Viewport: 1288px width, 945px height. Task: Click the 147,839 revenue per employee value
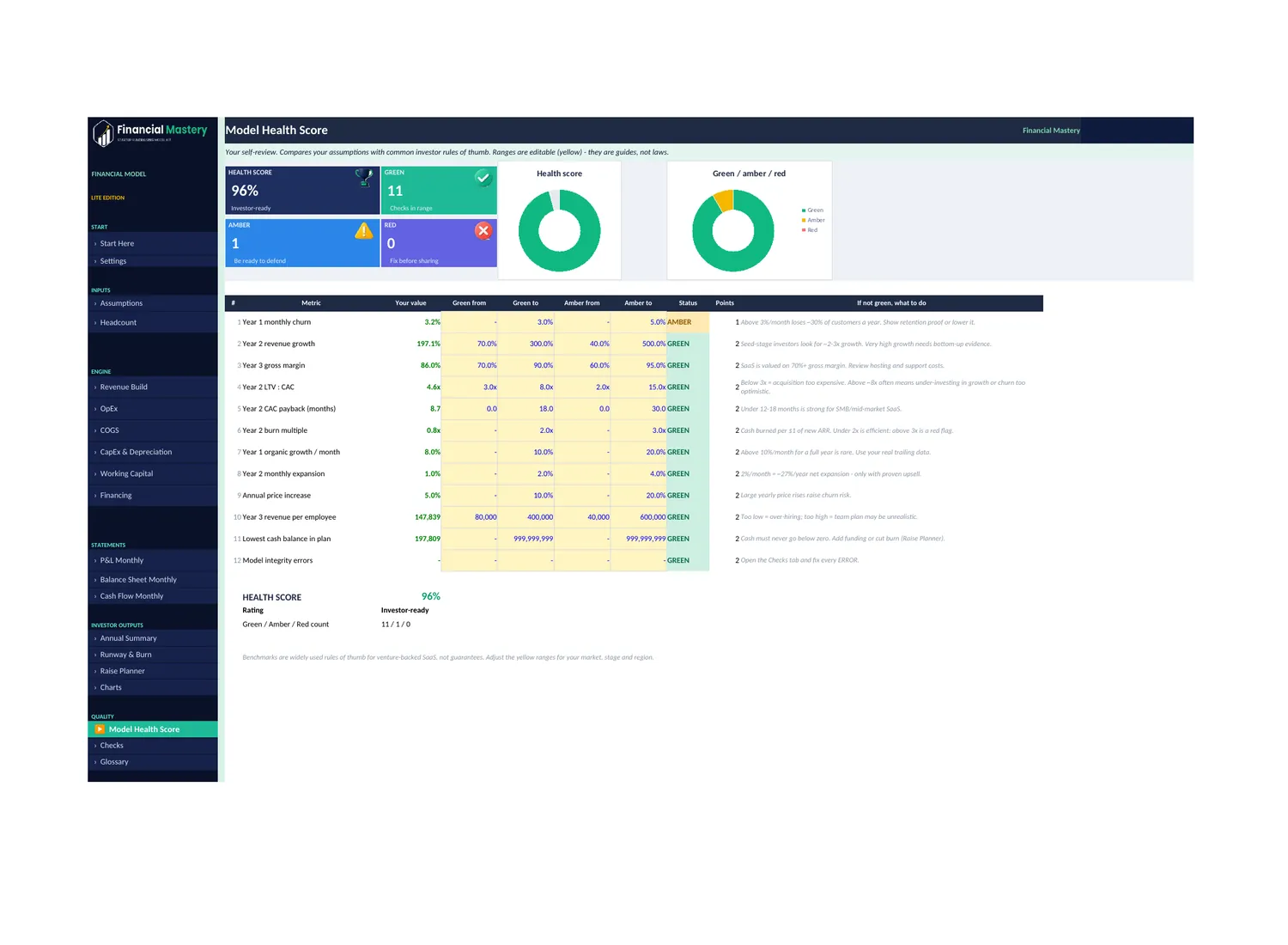[x=428, y=517]
